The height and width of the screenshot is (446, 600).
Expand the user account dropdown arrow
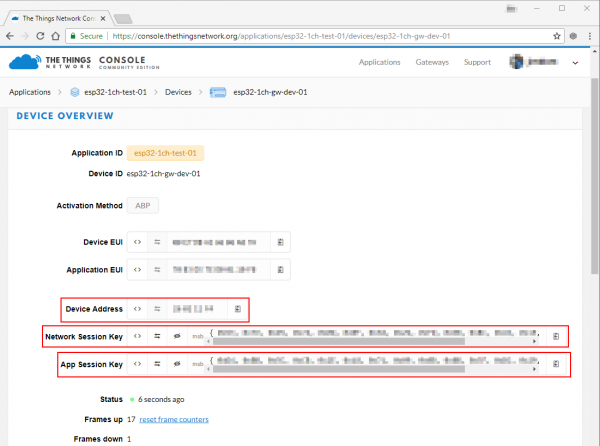[575, 63]
